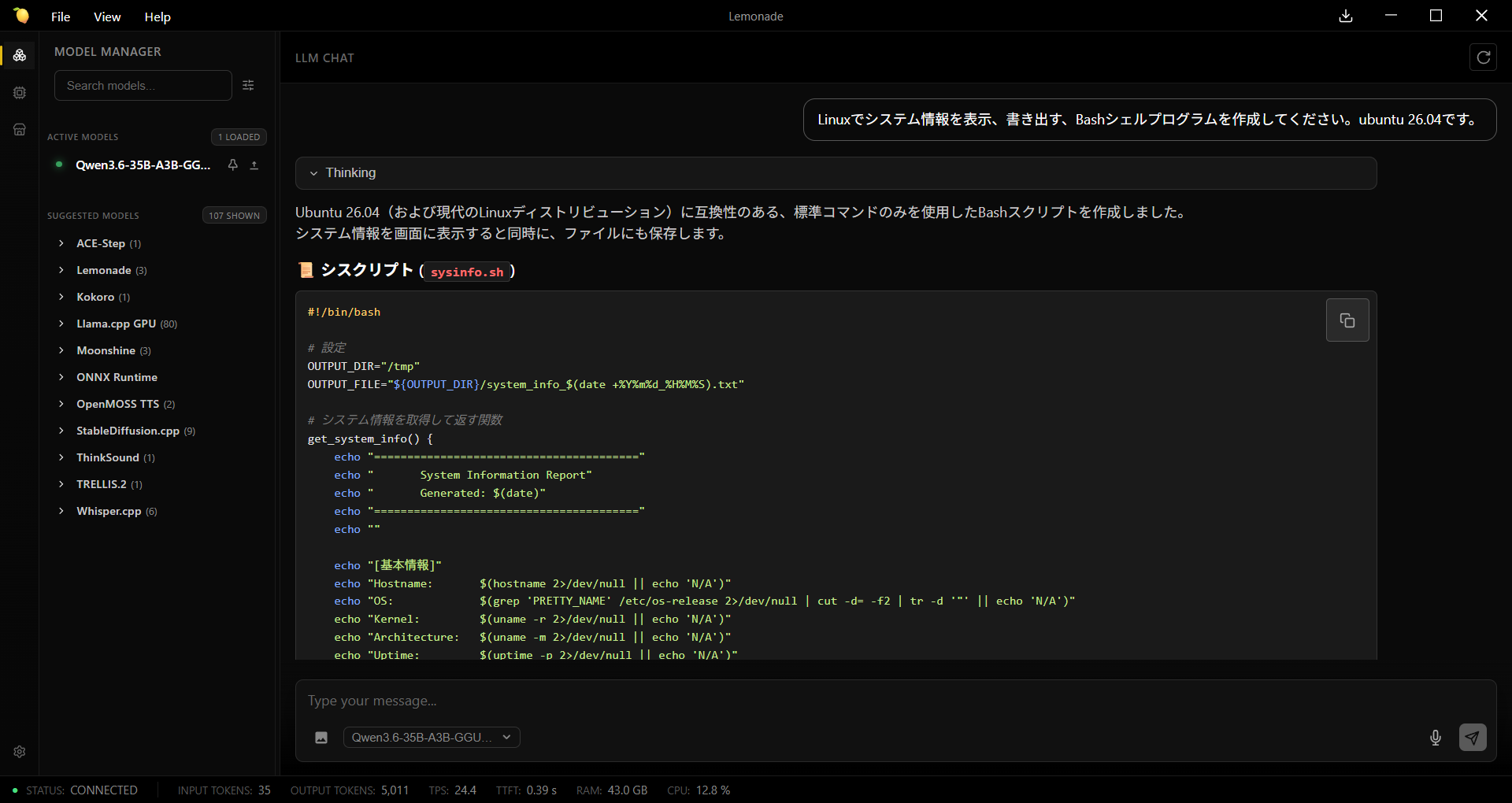Send the message with the paper-plane button
Image resolution: width=1512 pixels, height=803 pixels.
pos(1472,738)
